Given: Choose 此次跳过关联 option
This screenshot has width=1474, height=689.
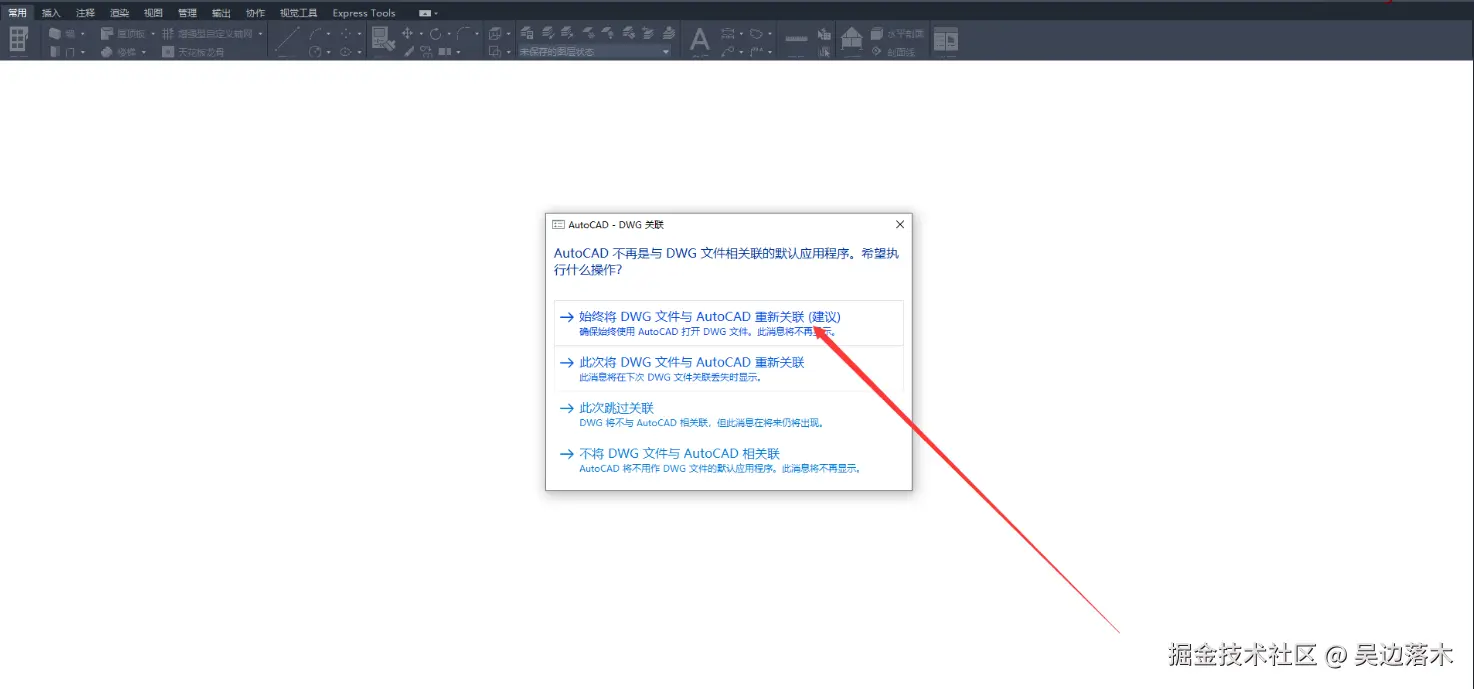Looking at the screenshot, I should point(728,414).
